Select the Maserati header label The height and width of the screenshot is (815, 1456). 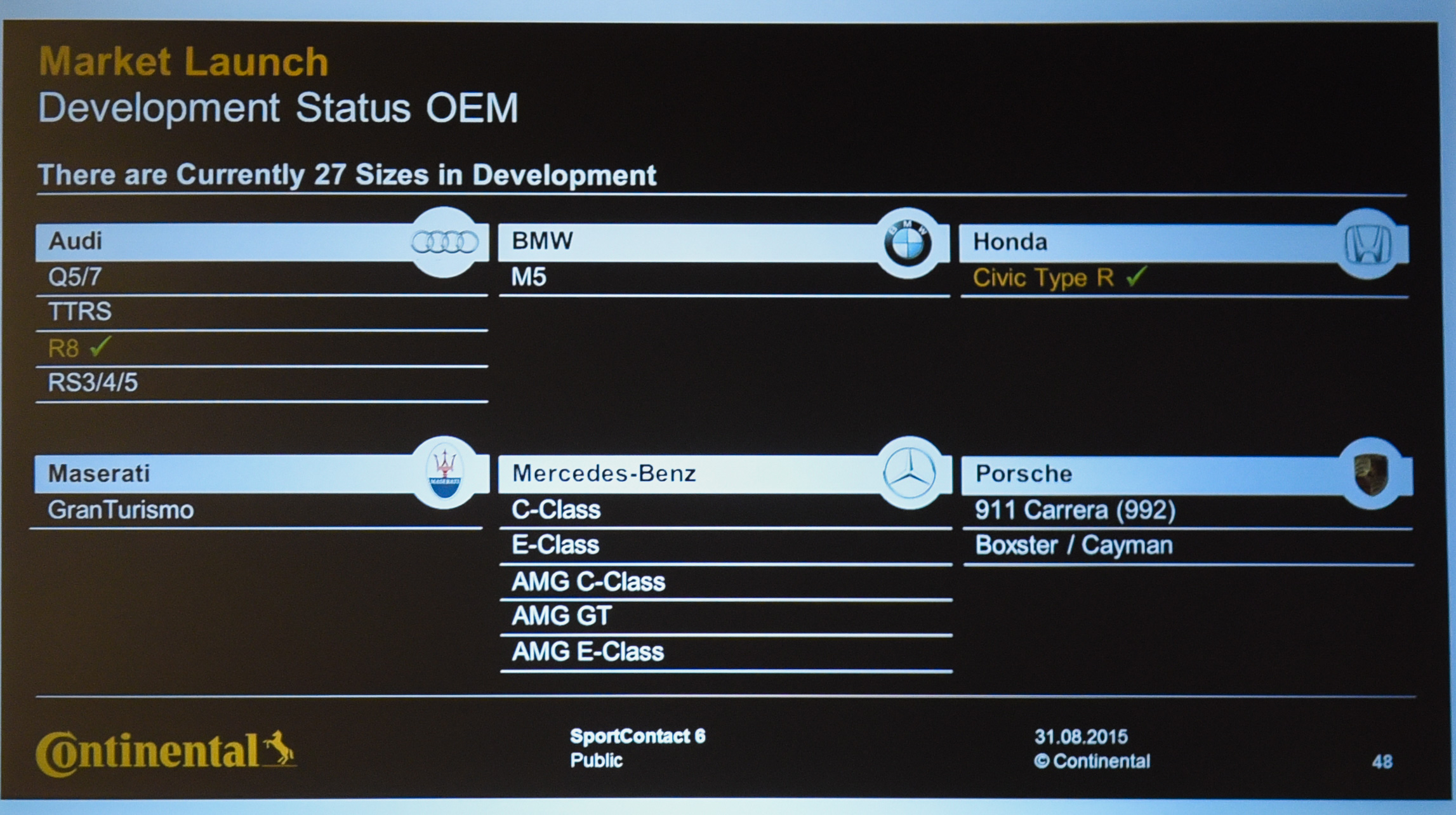[99, 474]
